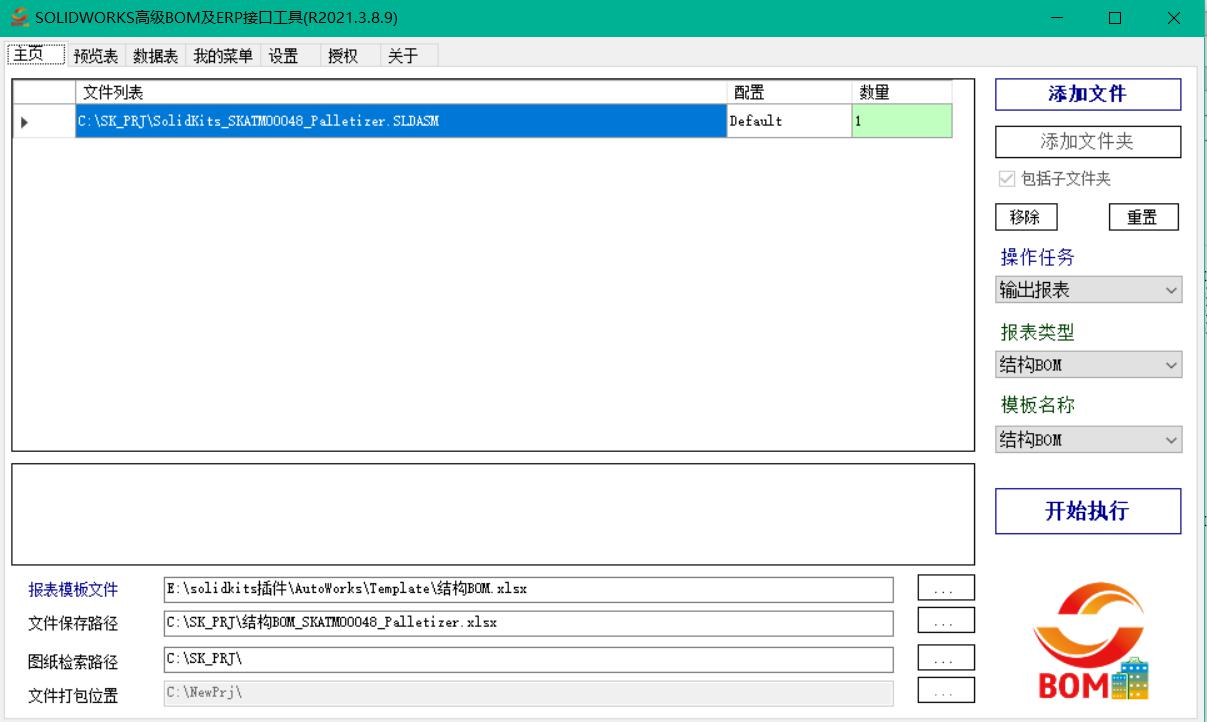Switch to the 设置 tab
This screenshot has width=1207, height=722.
(x=281, y=57)
